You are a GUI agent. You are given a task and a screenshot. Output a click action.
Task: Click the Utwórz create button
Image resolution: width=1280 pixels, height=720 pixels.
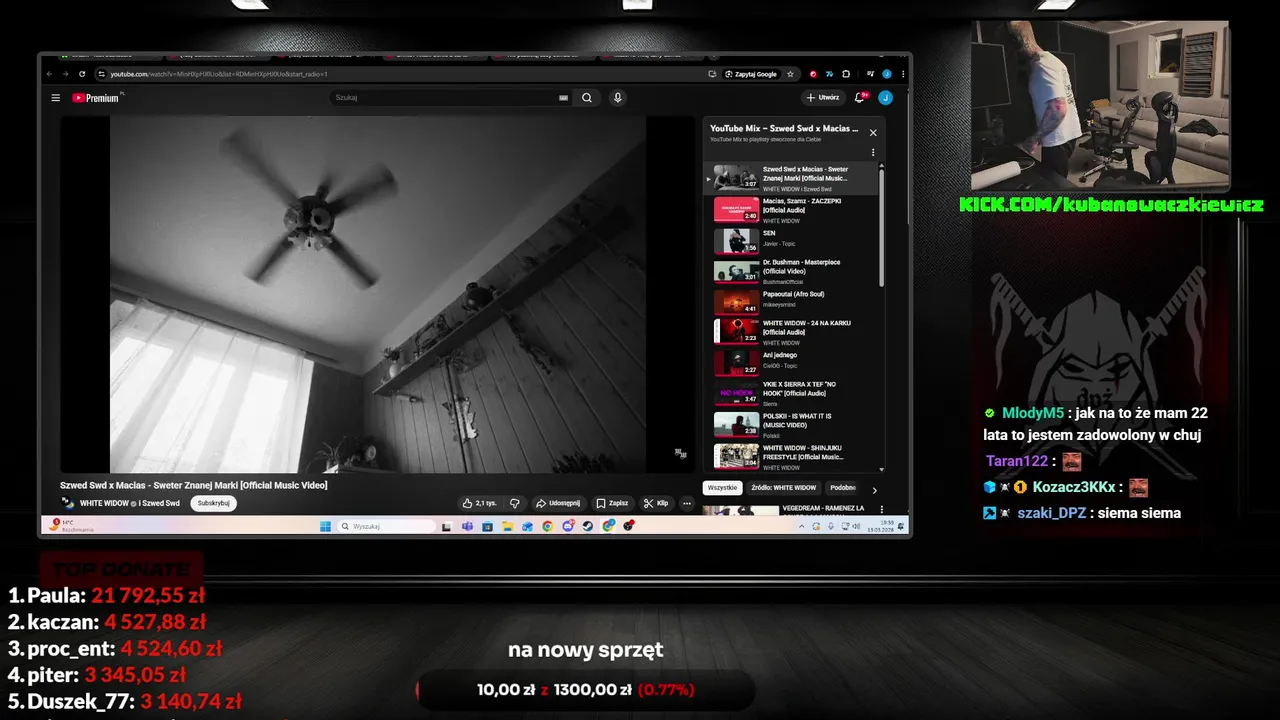pos(823,98)
